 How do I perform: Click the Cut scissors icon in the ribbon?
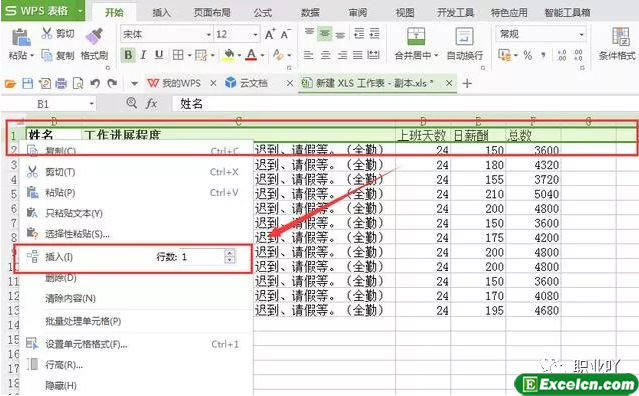47,33
